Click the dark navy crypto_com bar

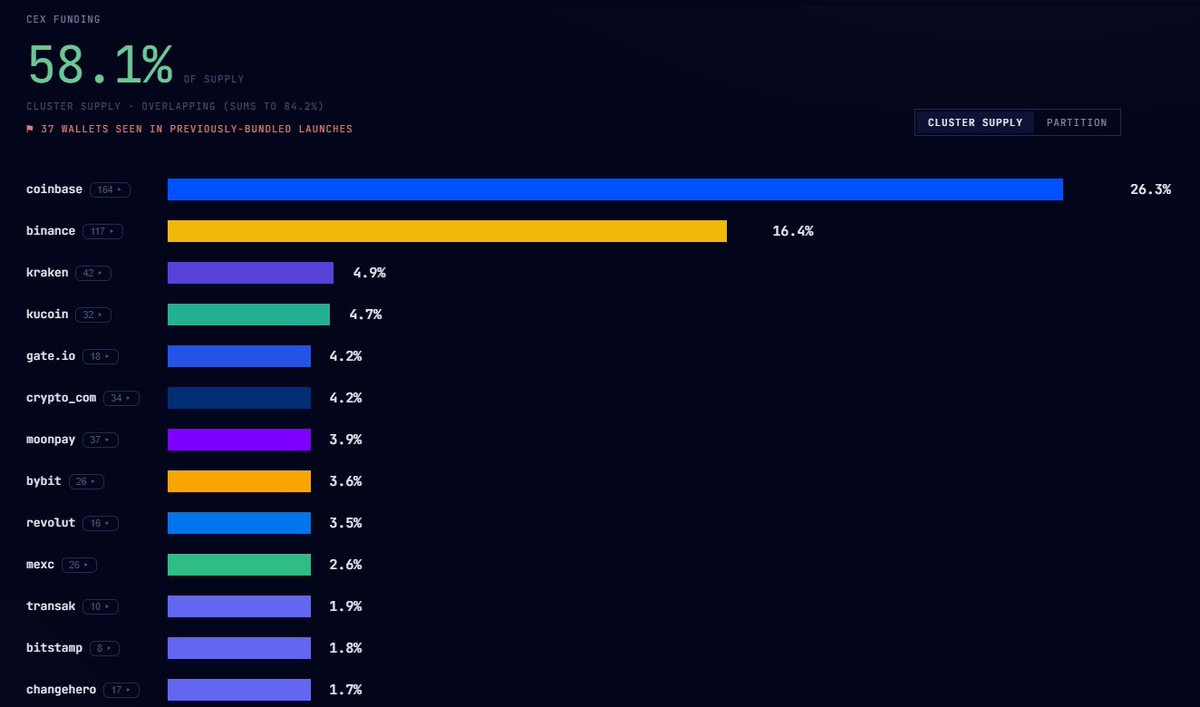pyautogui.click(x=239, y=398)
